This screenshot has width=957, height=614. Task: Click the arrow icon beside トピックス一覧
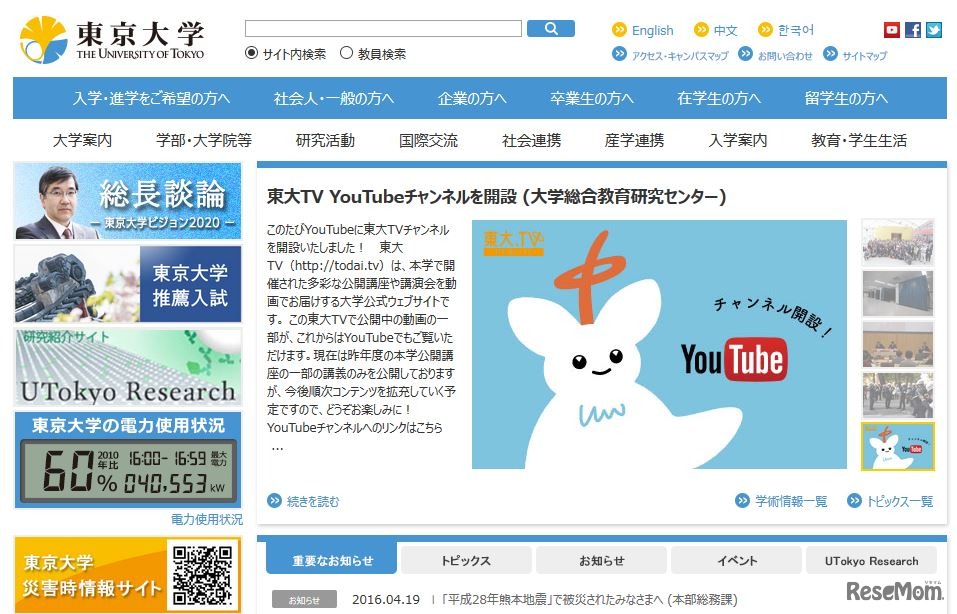tap(854, 500)
